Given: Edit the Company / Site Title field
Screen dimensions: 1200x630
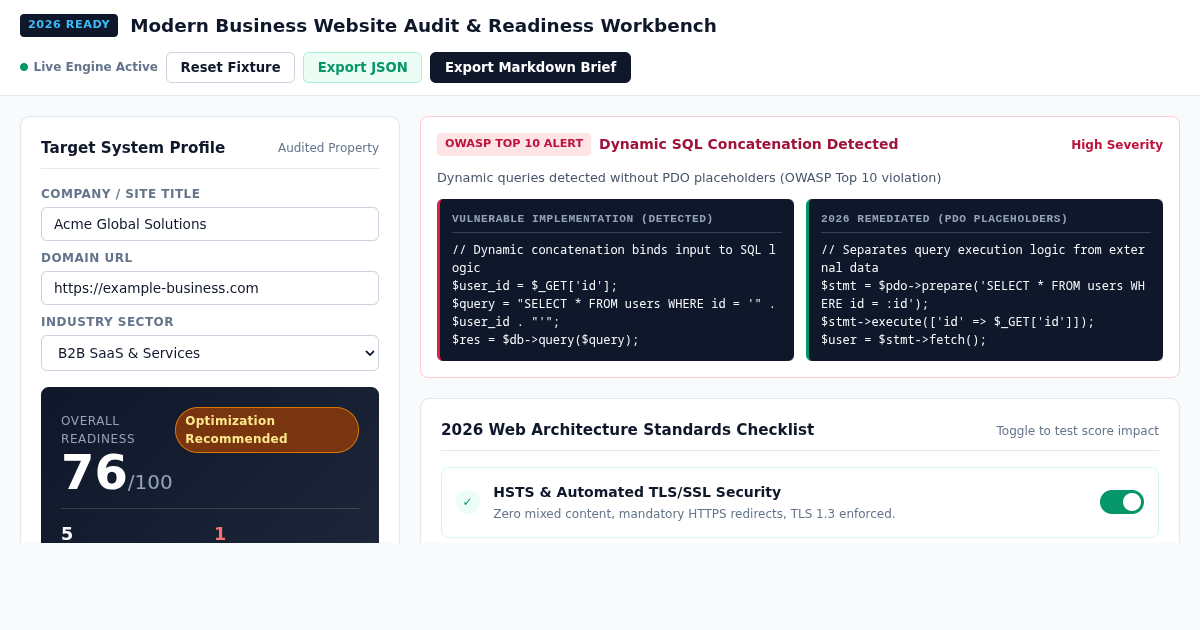Looking at the screenshot, I should pyautogui.click(x=210, y=224).
